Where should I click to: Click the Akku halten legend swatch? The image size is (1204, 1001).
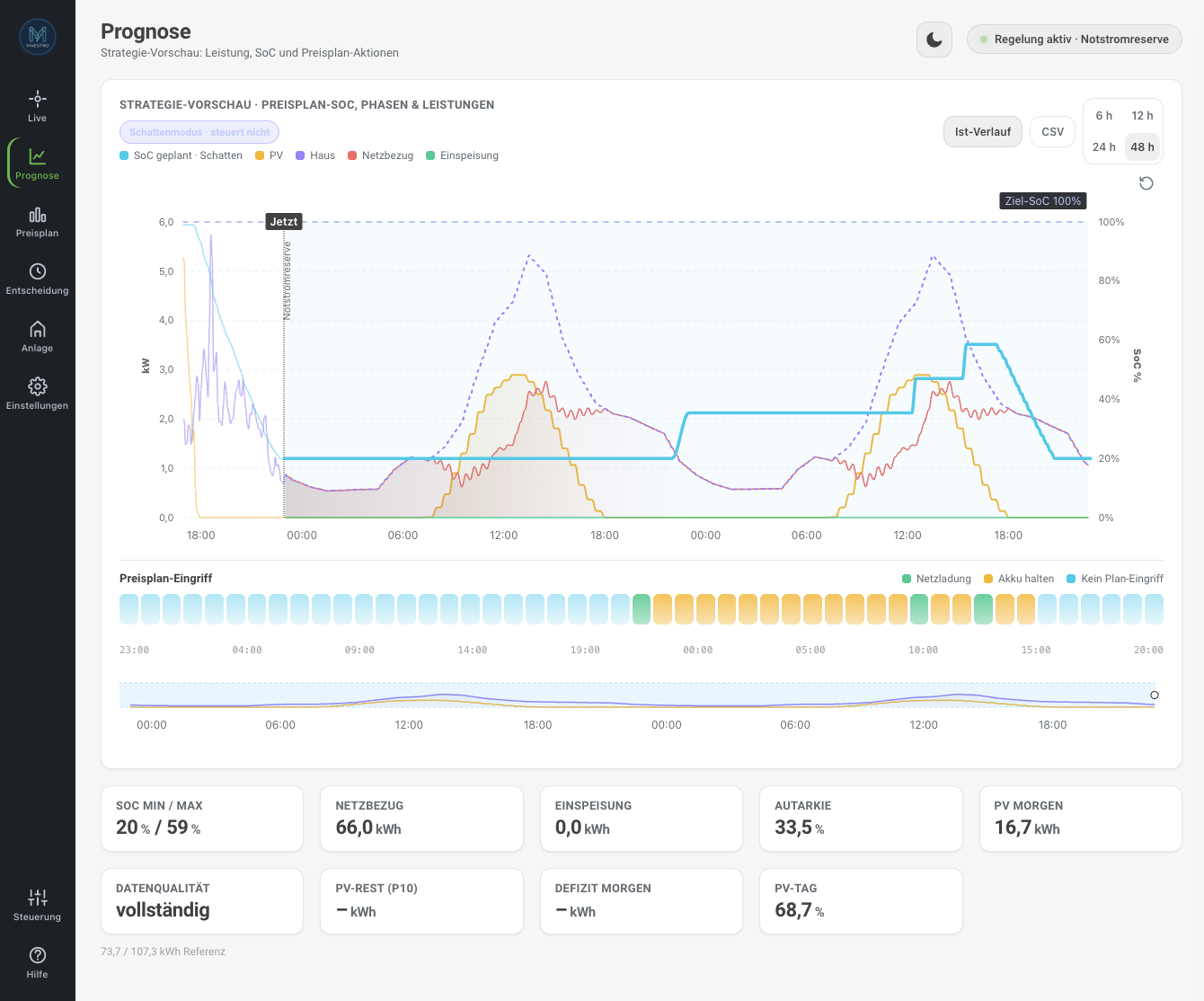coord(988,579)
